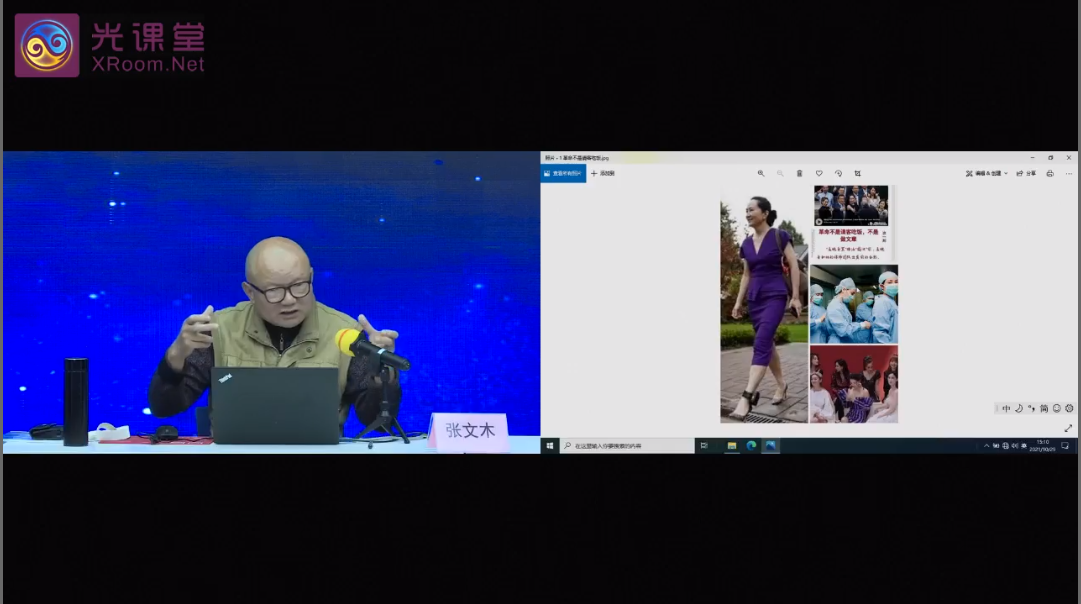Image resolution: width=1081 pixels, height=604 pixels.
Task: Click See all photos button
Action: click(563, 173)
